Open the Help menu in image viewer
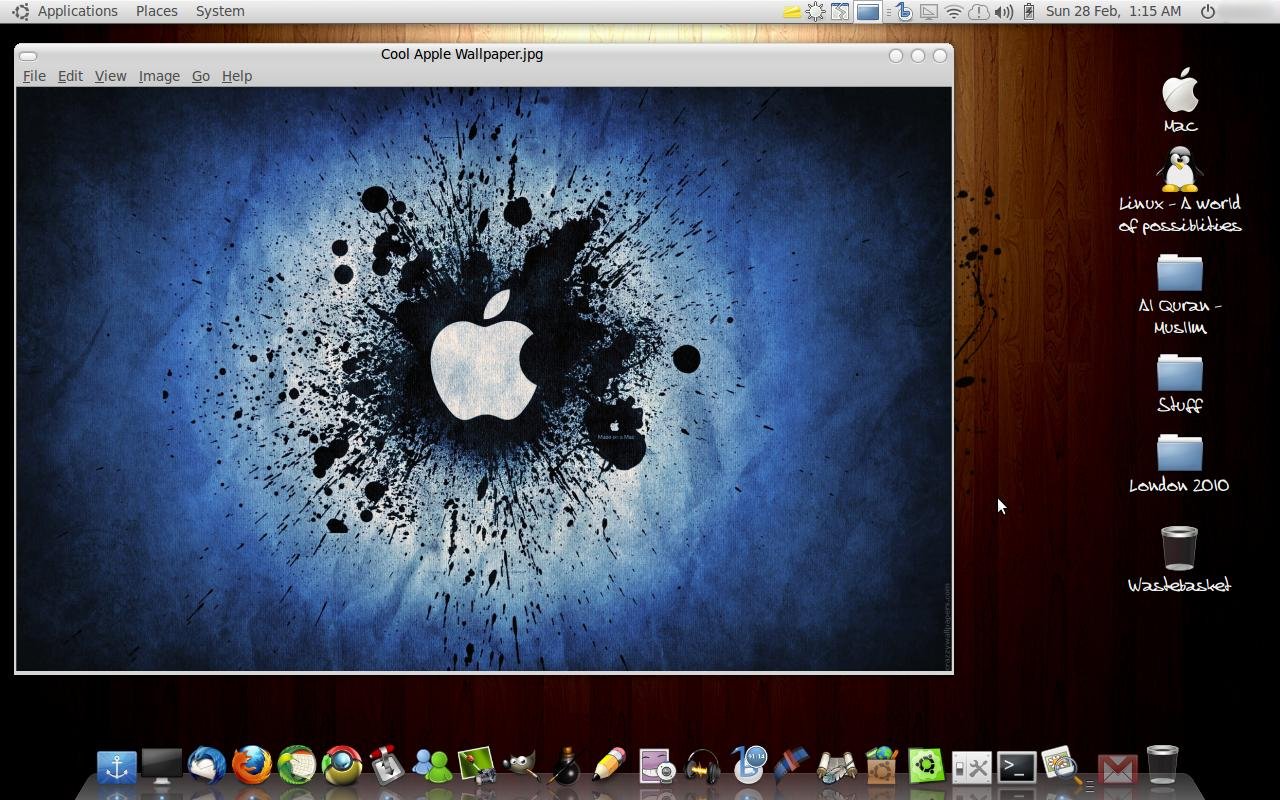1280x800 pixels. click(236, 76)
